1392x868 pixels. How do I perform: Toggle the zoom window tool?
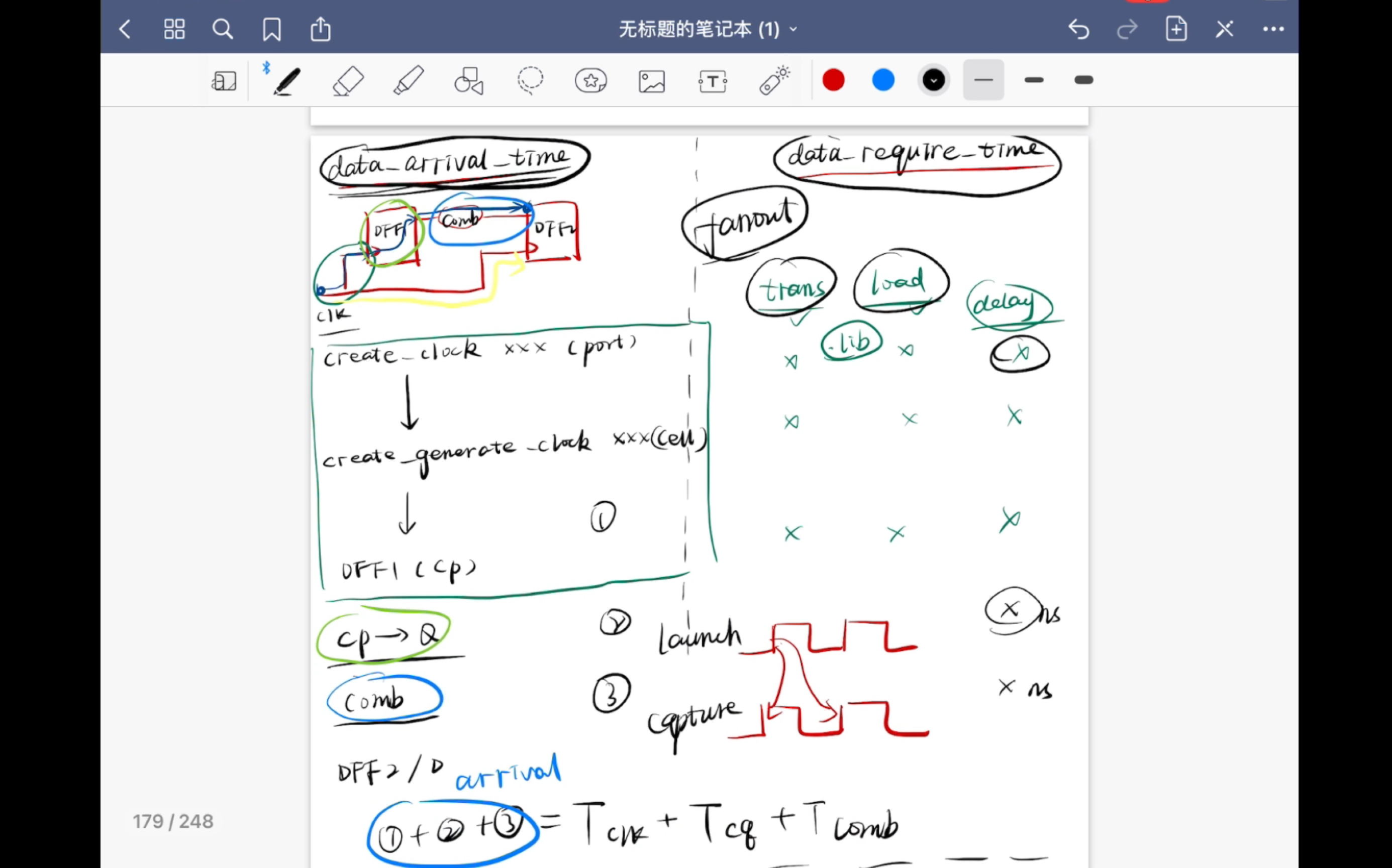pos(224,81)
